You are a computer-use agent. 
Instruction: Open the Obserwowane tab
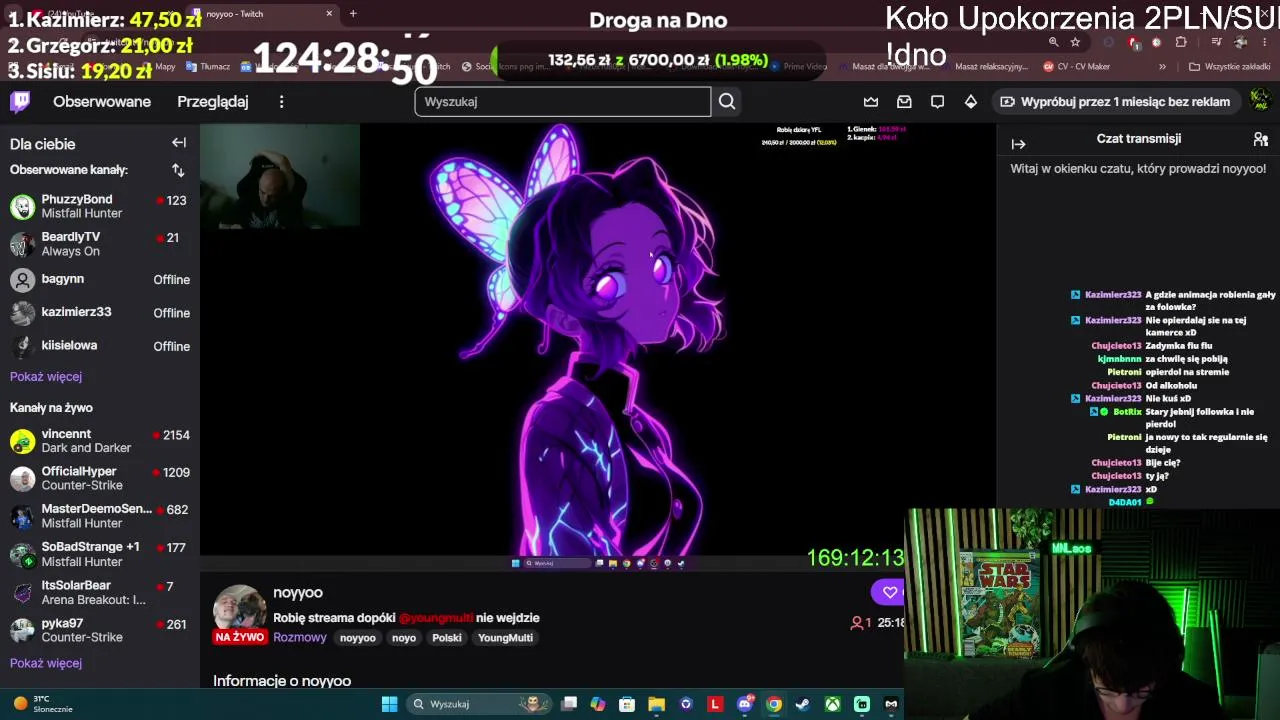pyautogui.click(x=102, y=102)
